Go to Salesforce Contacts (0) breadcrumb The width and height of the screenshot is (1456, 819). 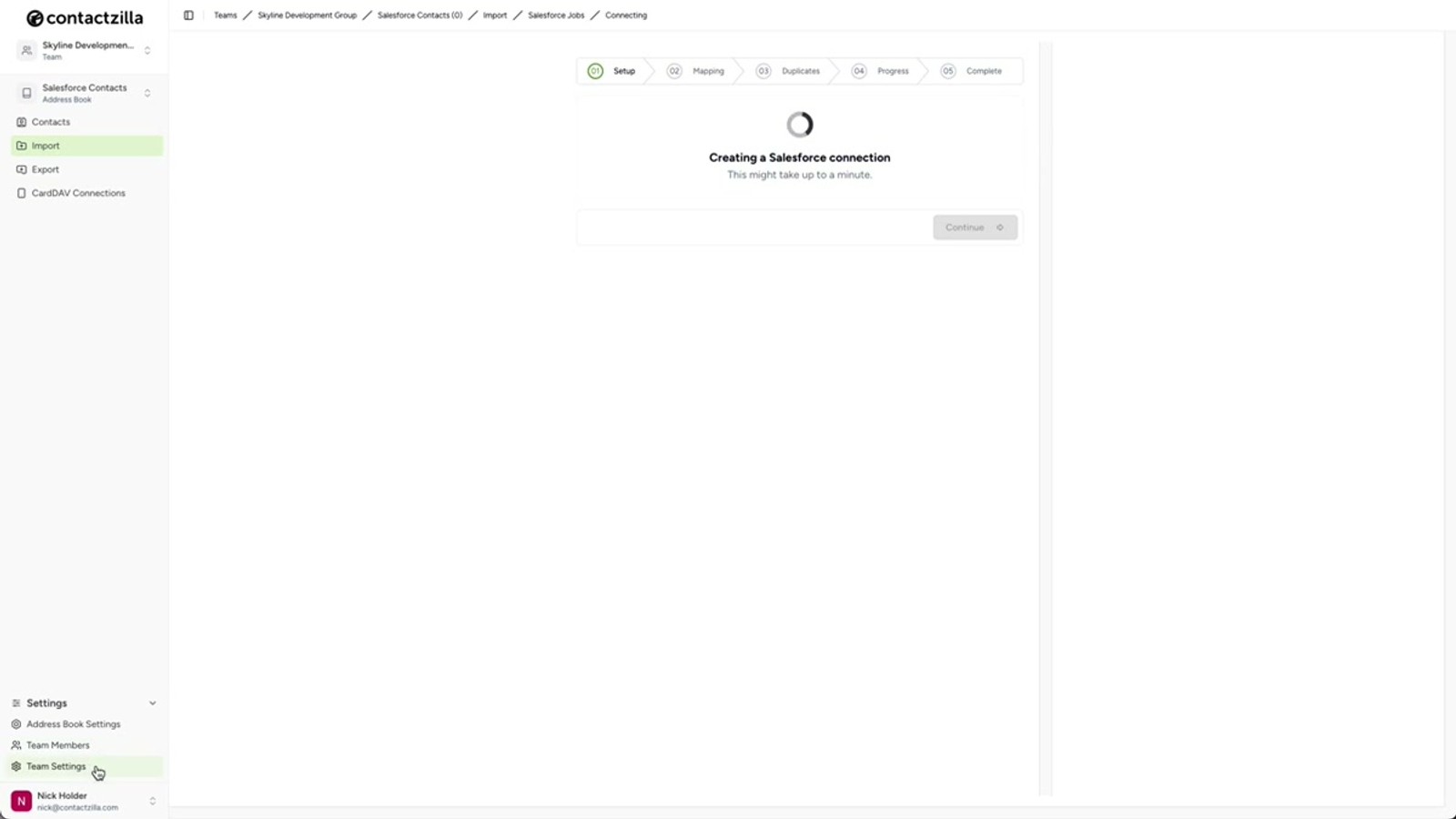click(x=420, y=15)
